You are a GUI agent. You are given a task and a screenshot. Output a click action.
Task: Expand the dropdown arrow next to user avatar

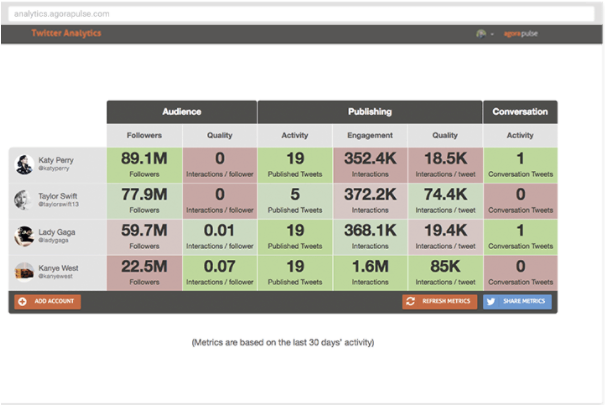pos(492,34)
